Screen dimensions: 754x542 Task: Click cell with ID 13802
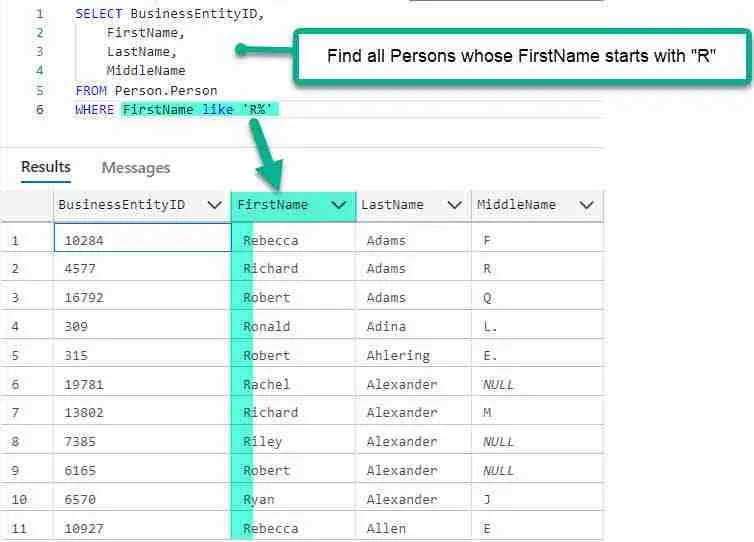tap(142, 412)
